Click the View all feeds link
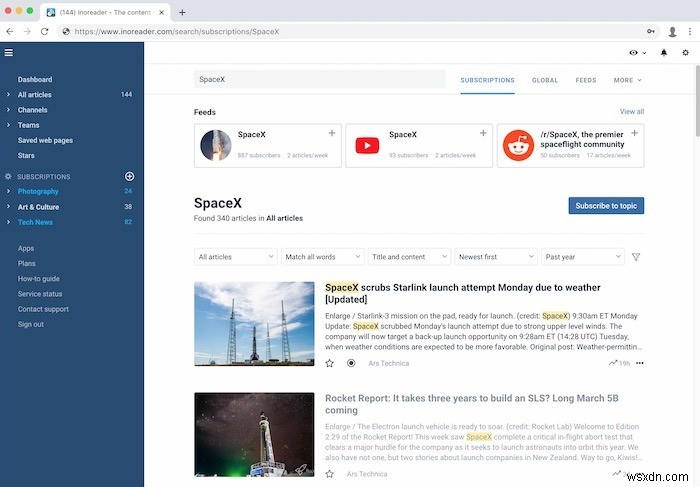Viewport: 700px width, 487px height. pos(632,112)
